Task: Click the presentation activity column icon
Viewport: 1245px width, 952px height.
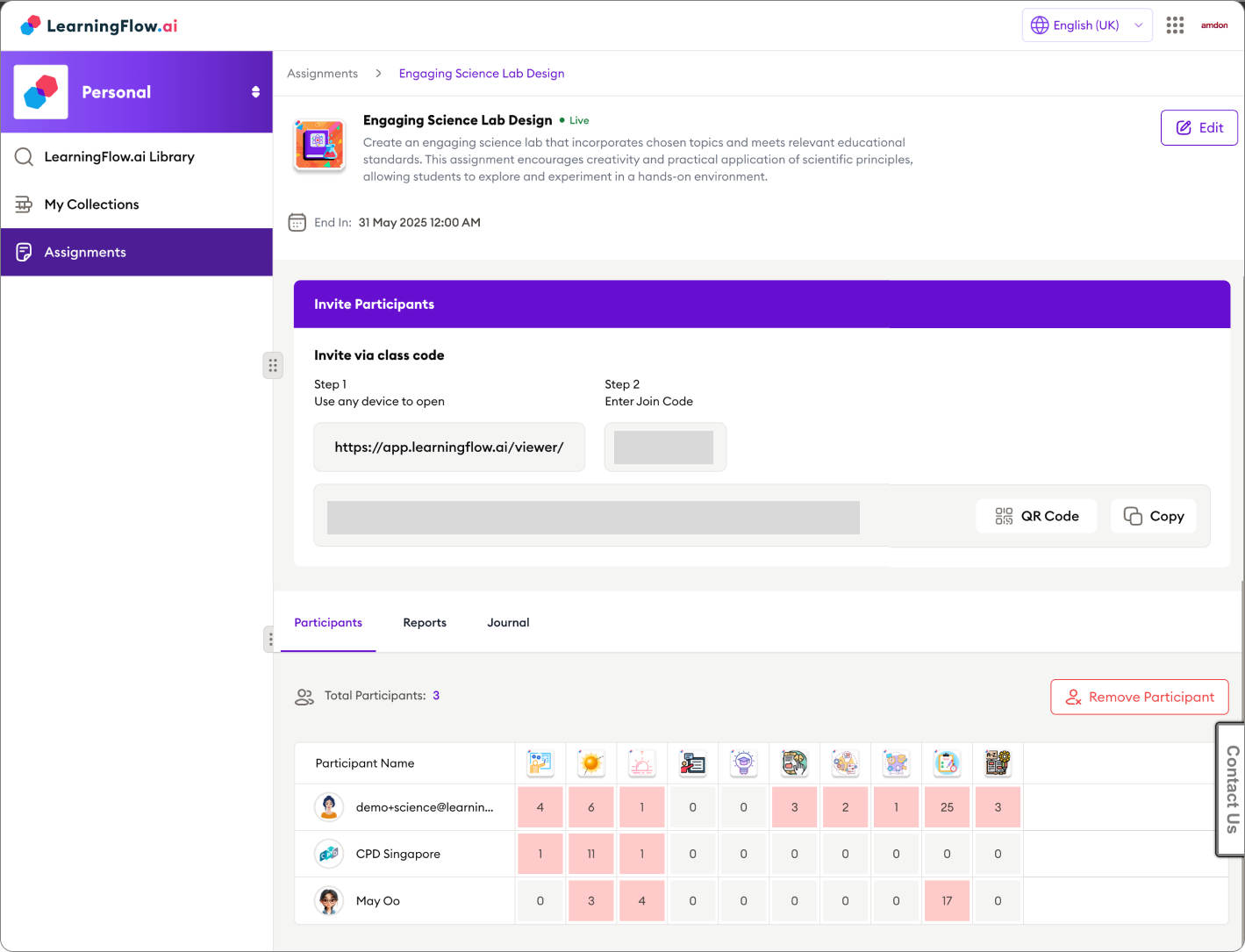Action: [x=540, y=762]
